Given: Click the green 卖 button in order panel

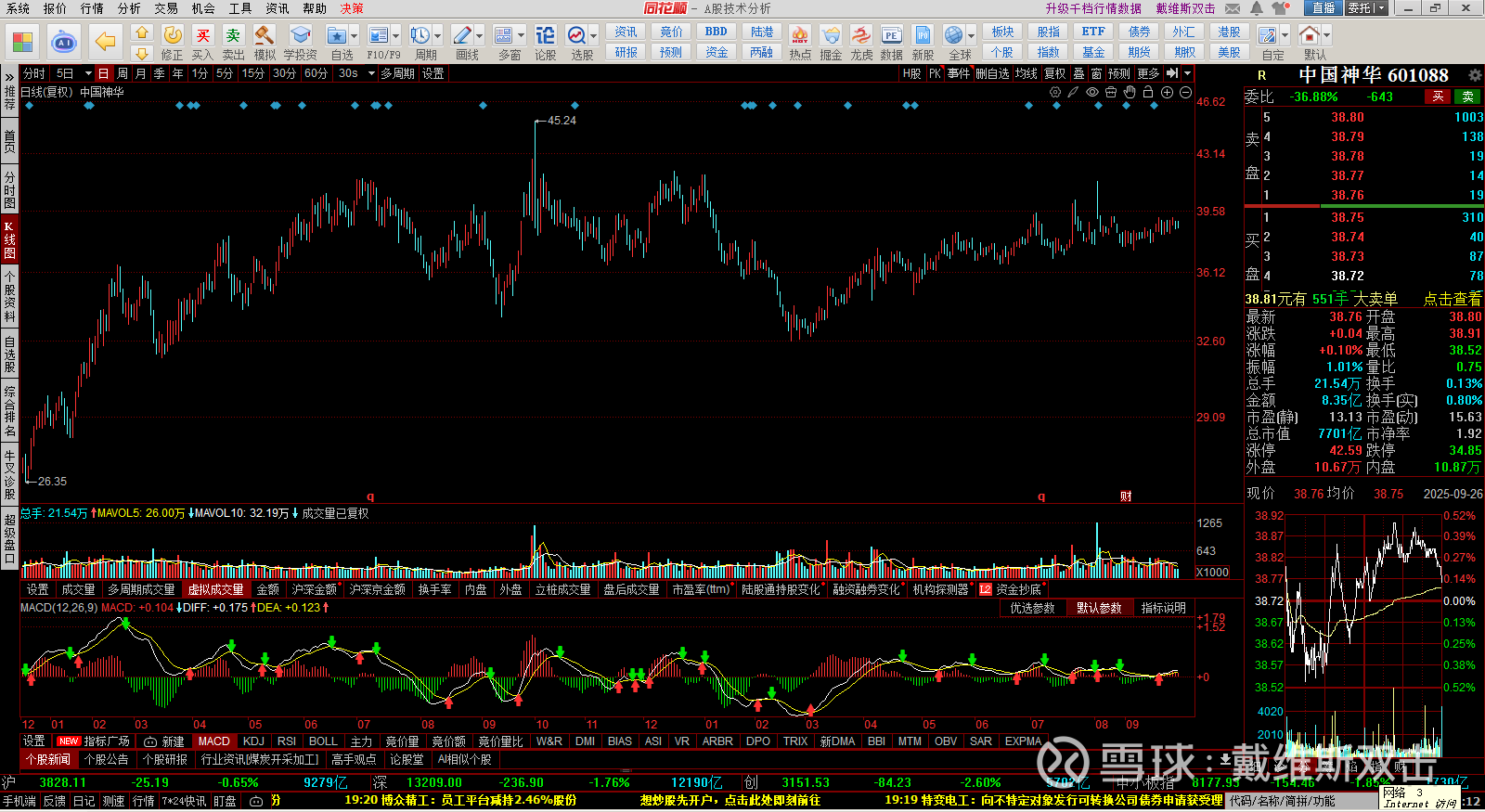Looking at the screenshot, I should coord(1468,97).
